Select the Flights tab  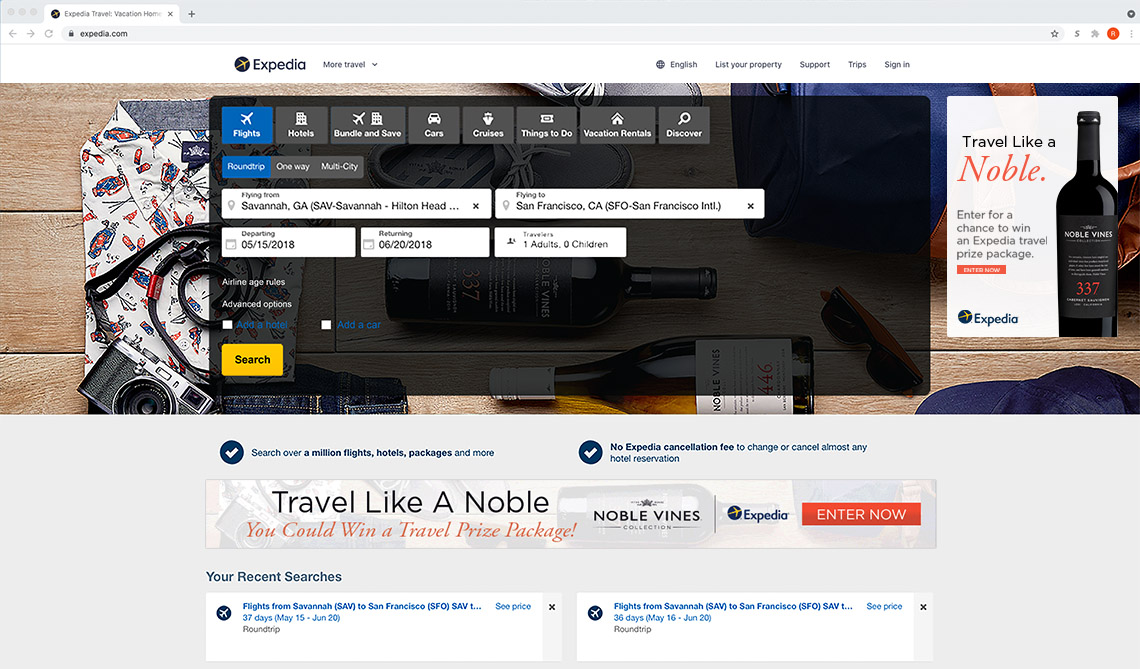coord(247,124)
